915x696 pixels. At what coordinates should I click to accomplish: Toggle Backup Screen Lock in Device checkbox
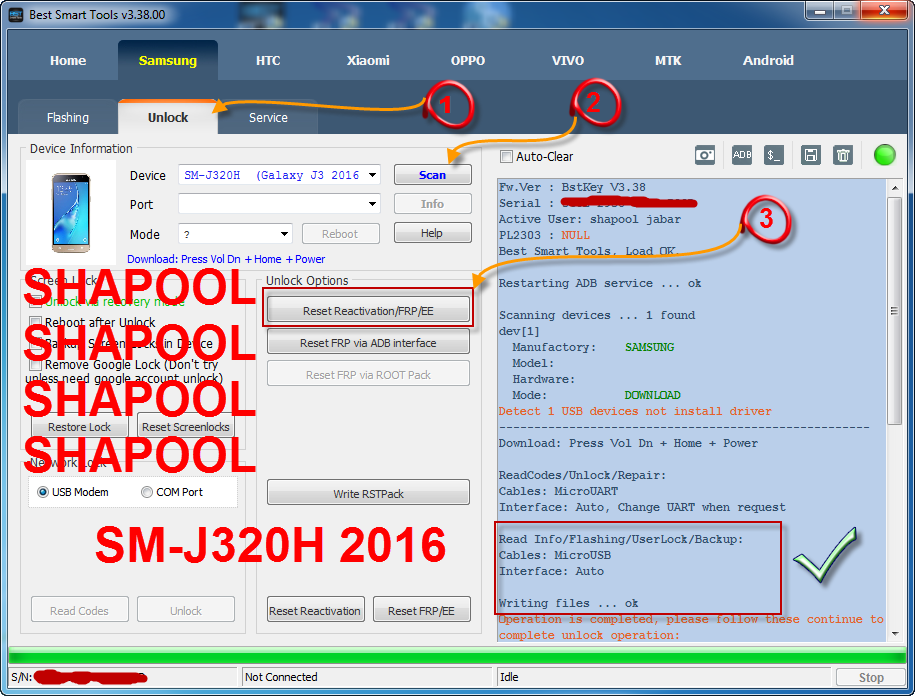tap(36, 344)
